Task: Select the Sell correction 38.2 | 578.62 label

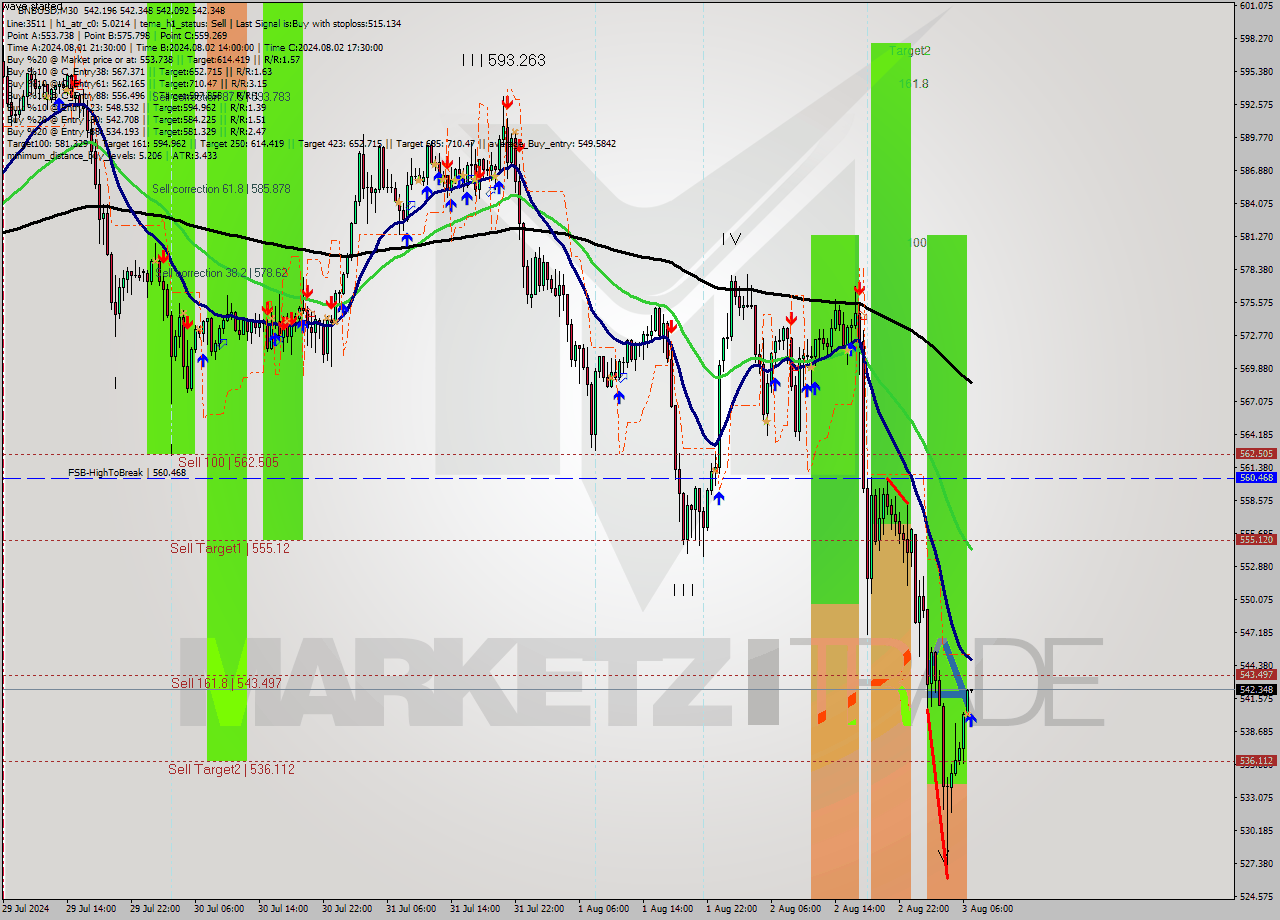Action: point(221,272)
